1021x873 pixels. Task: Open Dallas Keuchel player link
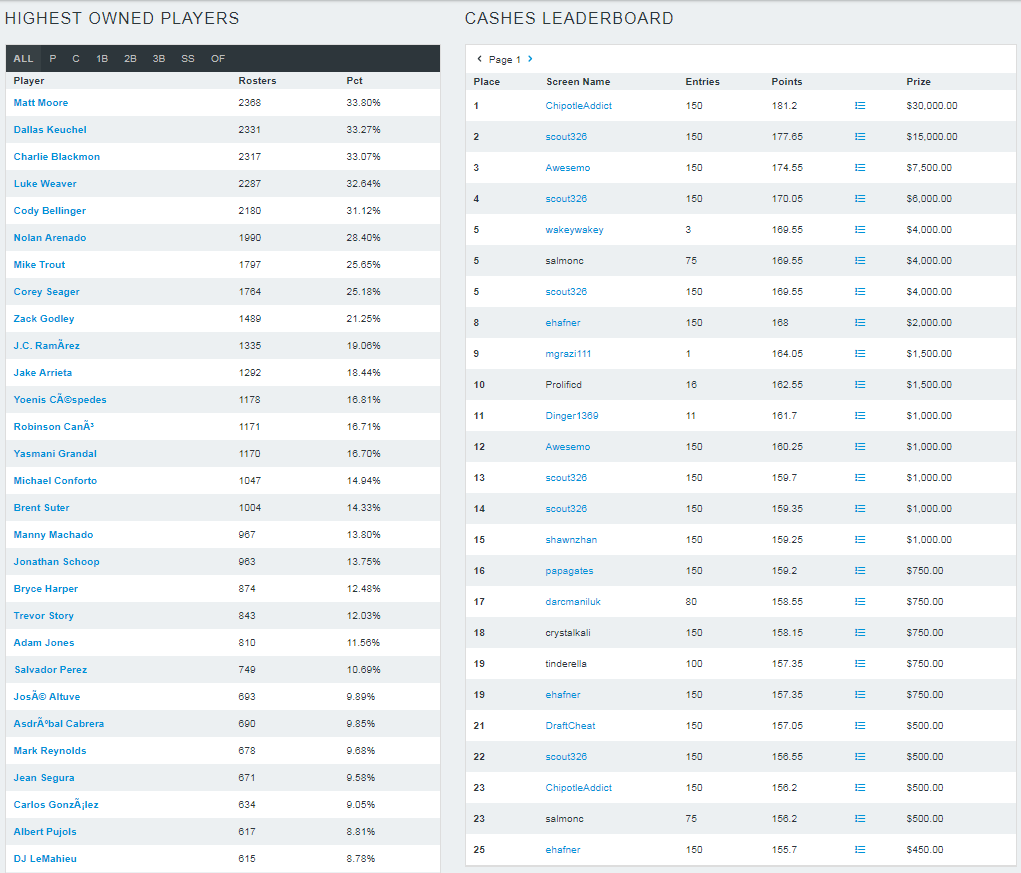point(50,130)
